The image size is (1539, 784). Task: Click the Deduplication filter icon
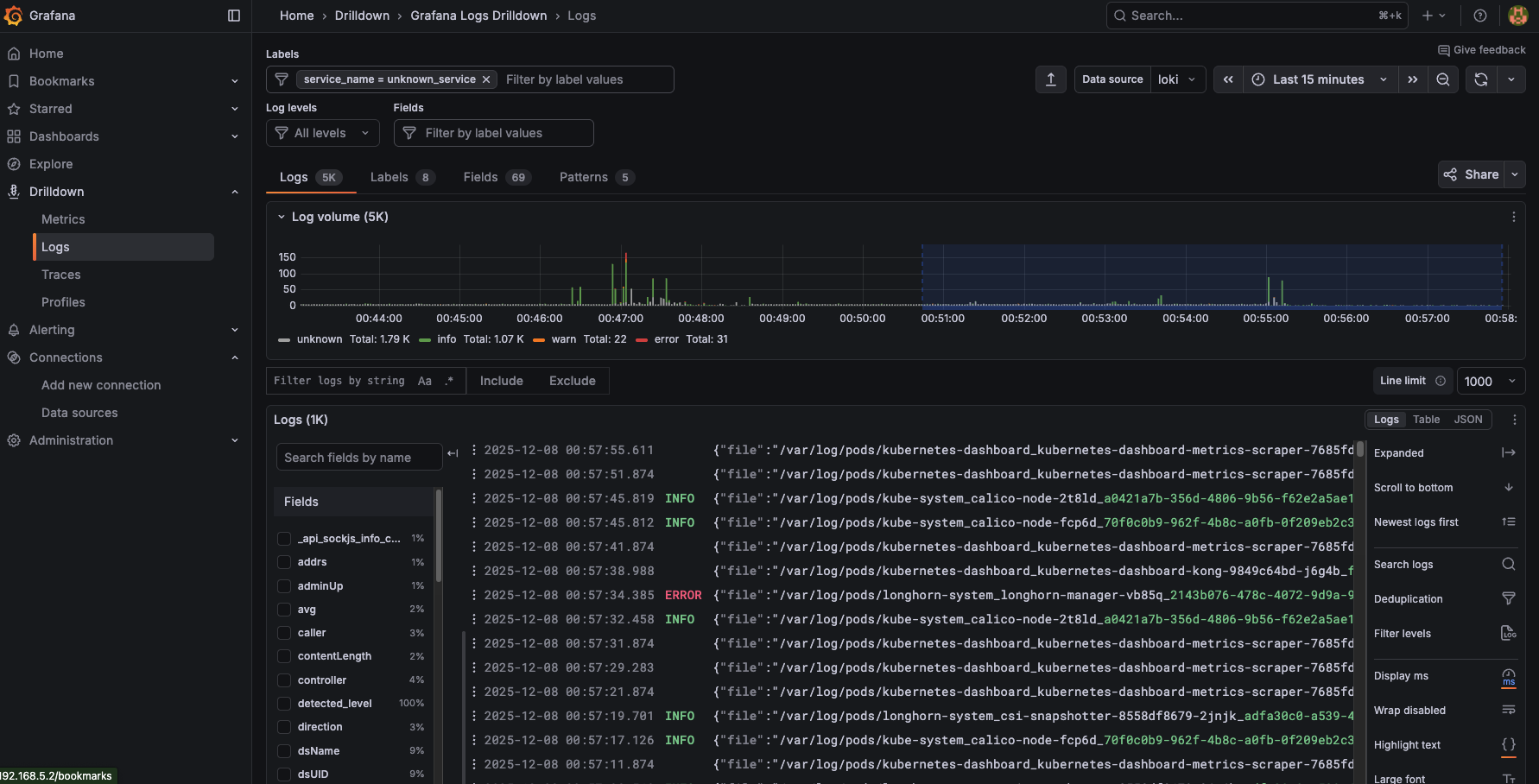[x=1508, y=599]
